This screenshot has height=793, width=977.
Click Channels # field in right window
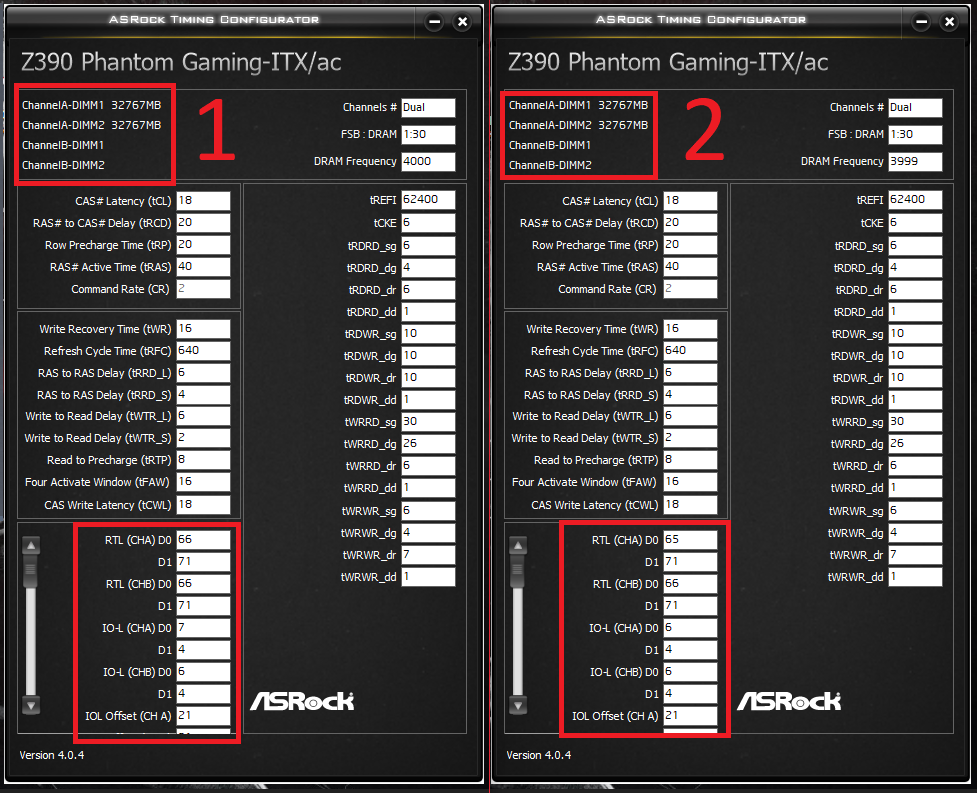915,107
